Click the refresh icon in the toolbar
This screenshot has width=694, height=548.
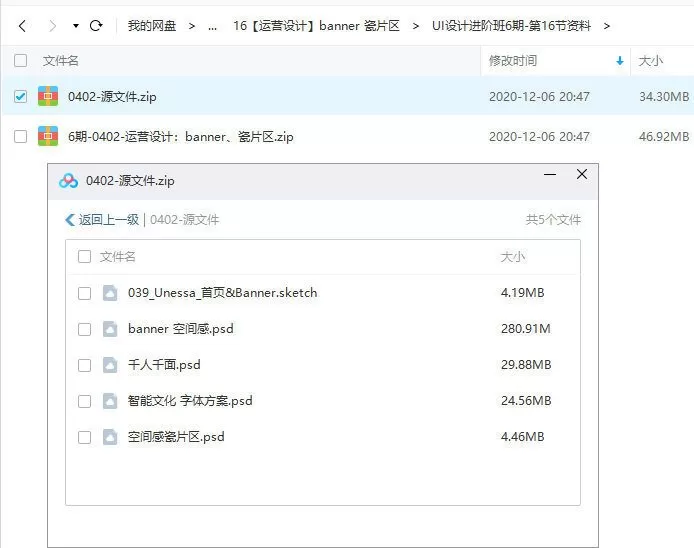click(x=96, y=25)
